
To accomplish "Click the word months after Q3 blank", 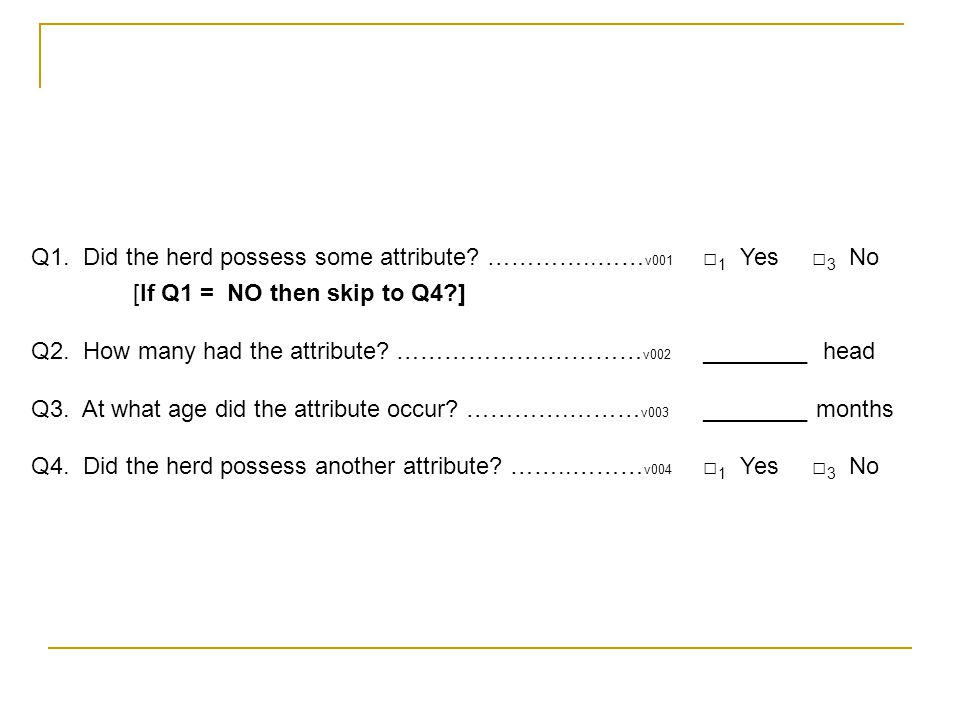I will 855,409.
